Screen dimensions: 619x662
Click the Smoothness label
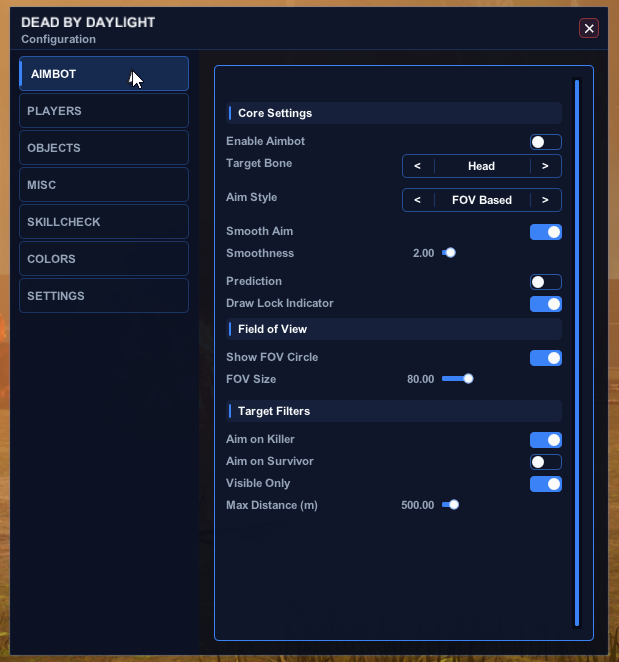click(x=260, y=253)
